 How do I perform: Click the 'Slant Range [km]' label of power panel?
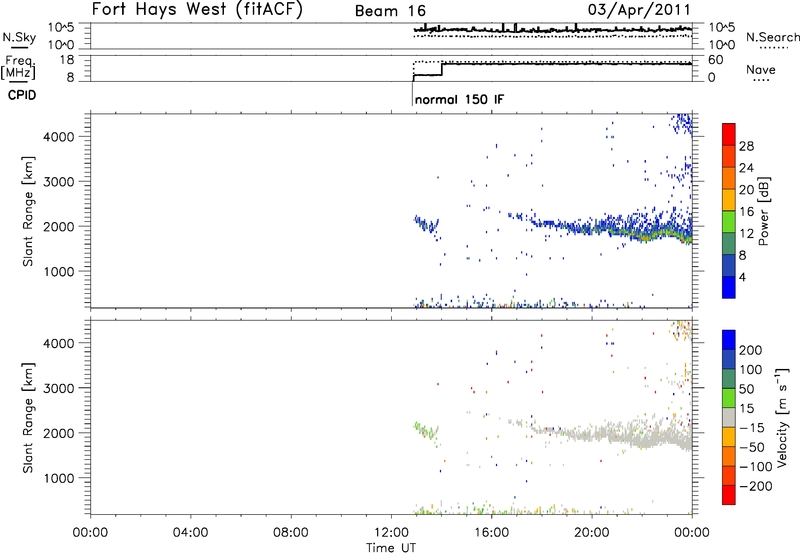pyautogui.click(x=28, y=211)
